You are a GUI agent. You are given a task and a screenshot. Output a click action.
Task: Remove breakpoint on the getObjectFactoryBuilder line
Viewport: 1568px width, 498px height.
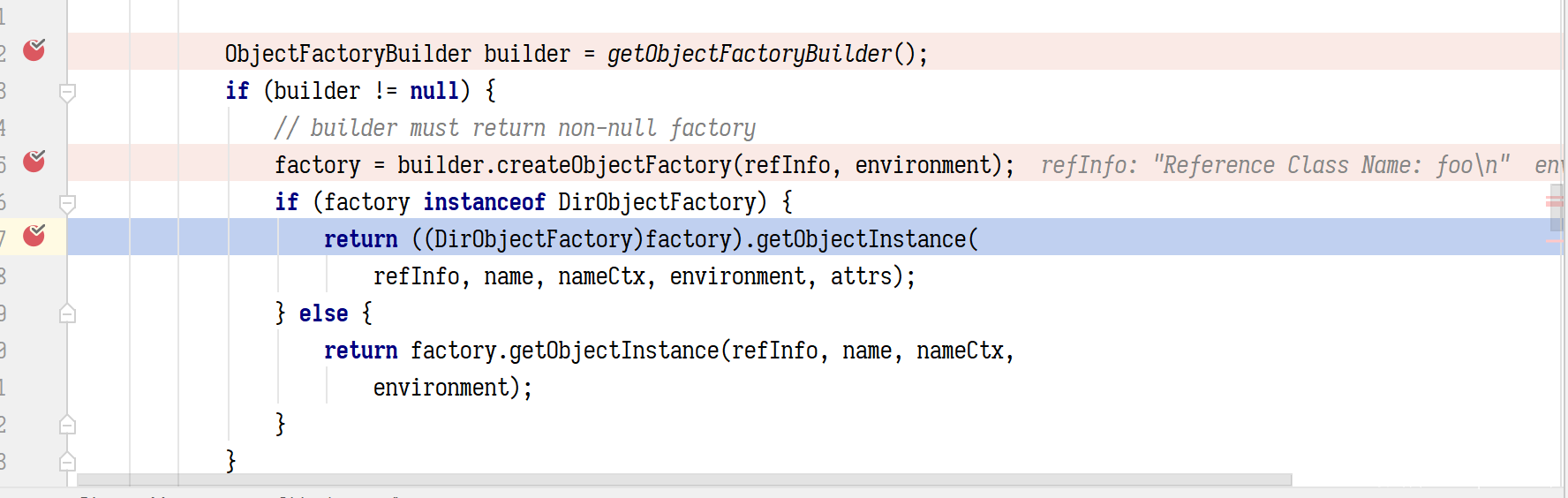click(x=34, y=49)
